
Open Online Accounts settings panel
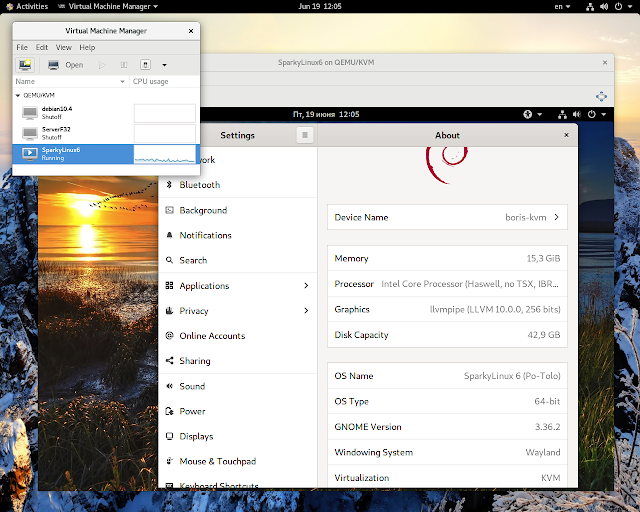point(238,336)
